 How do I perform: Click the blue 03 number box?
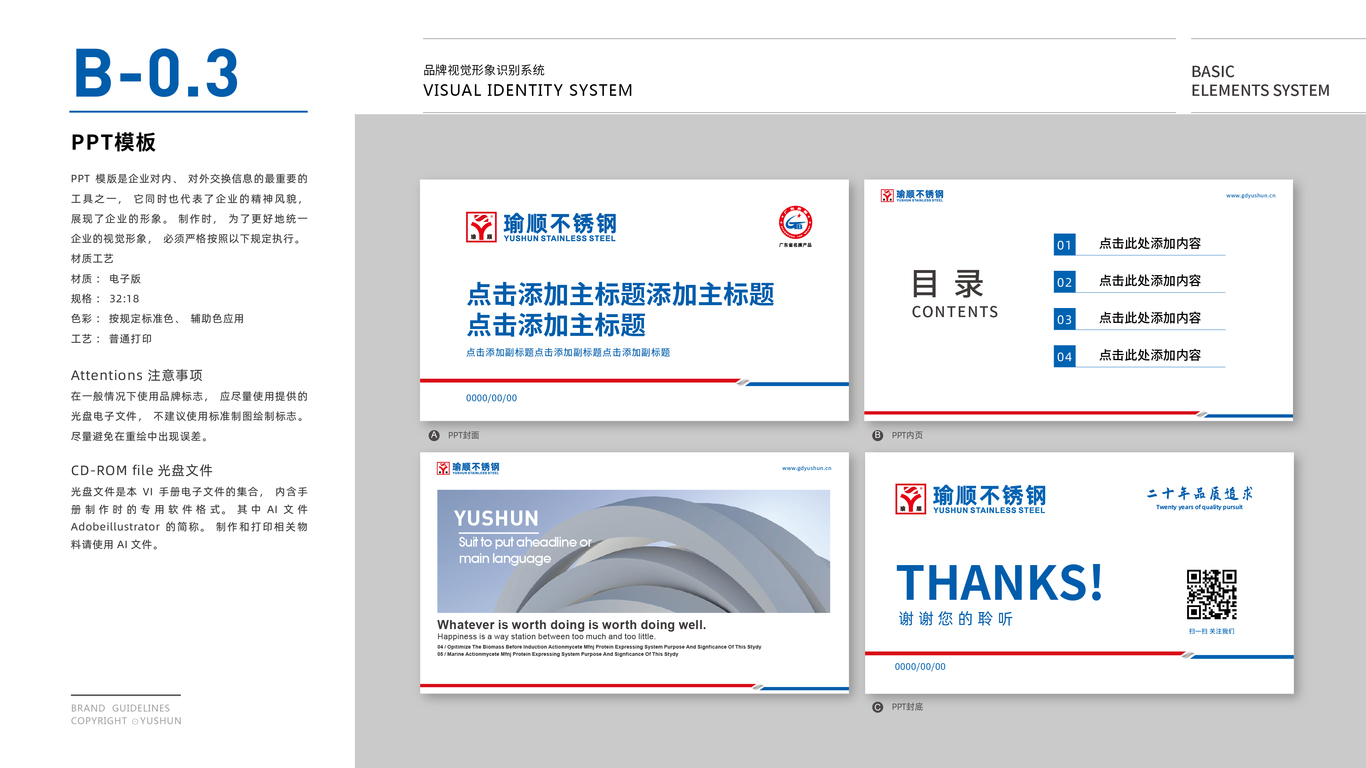coord(1064,319)
